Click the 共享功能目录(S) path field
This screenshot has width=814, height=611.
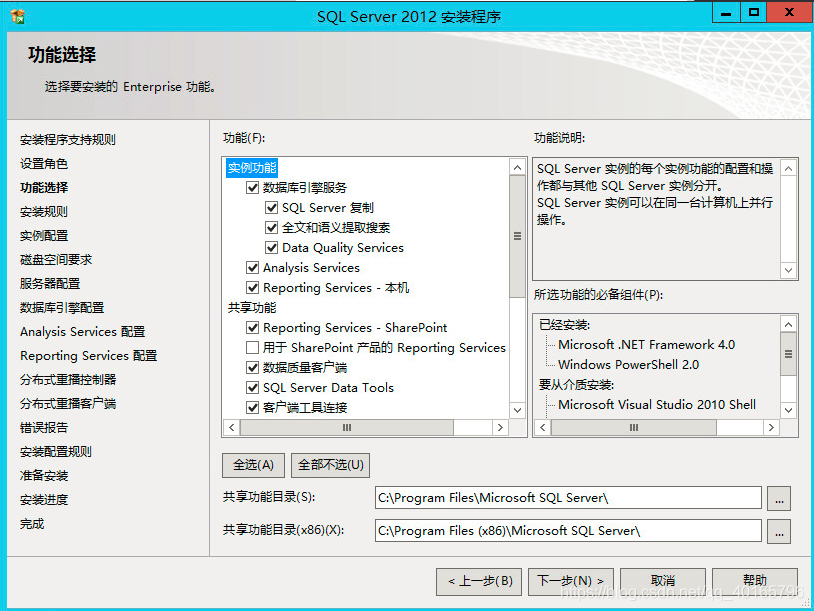568,498
